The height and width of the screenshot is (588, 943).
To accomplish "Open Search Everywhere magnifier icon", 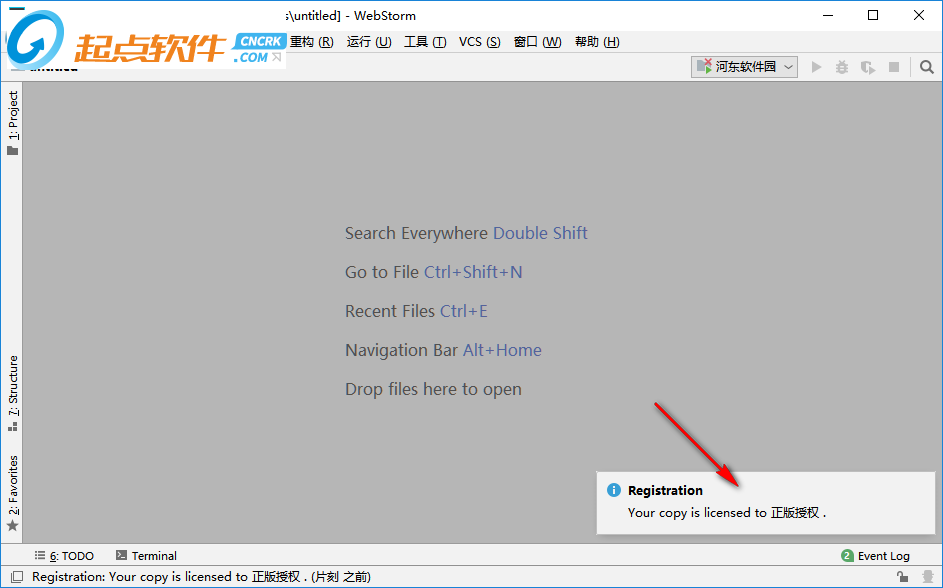I will pos(927,67).
